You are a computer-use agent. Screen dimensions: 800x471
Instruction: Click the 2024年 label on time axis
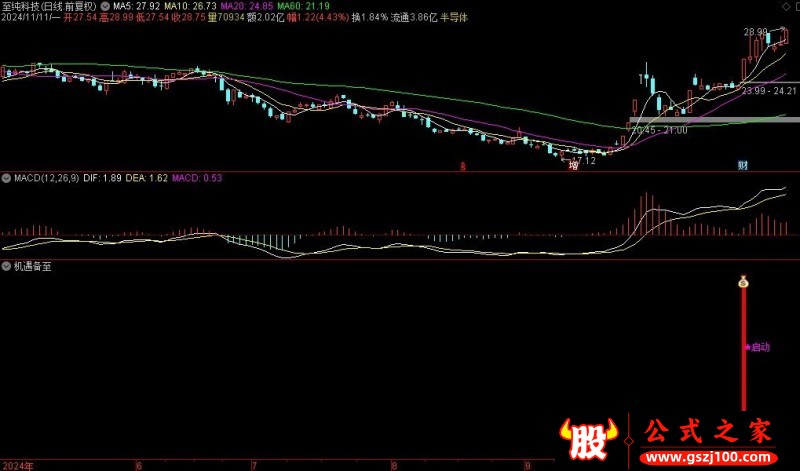coord(17,466)
